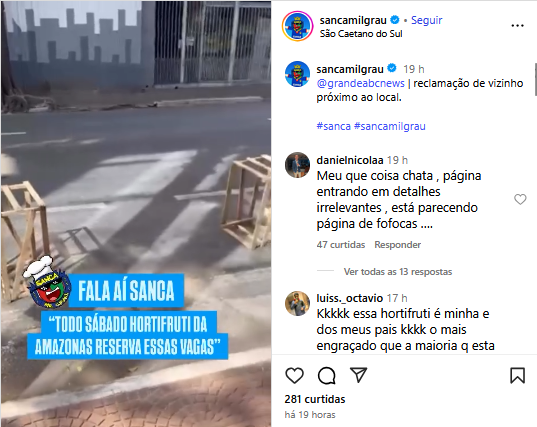Open comments with the speech bubble icon

pyautogui.click(x=326, y=376)
